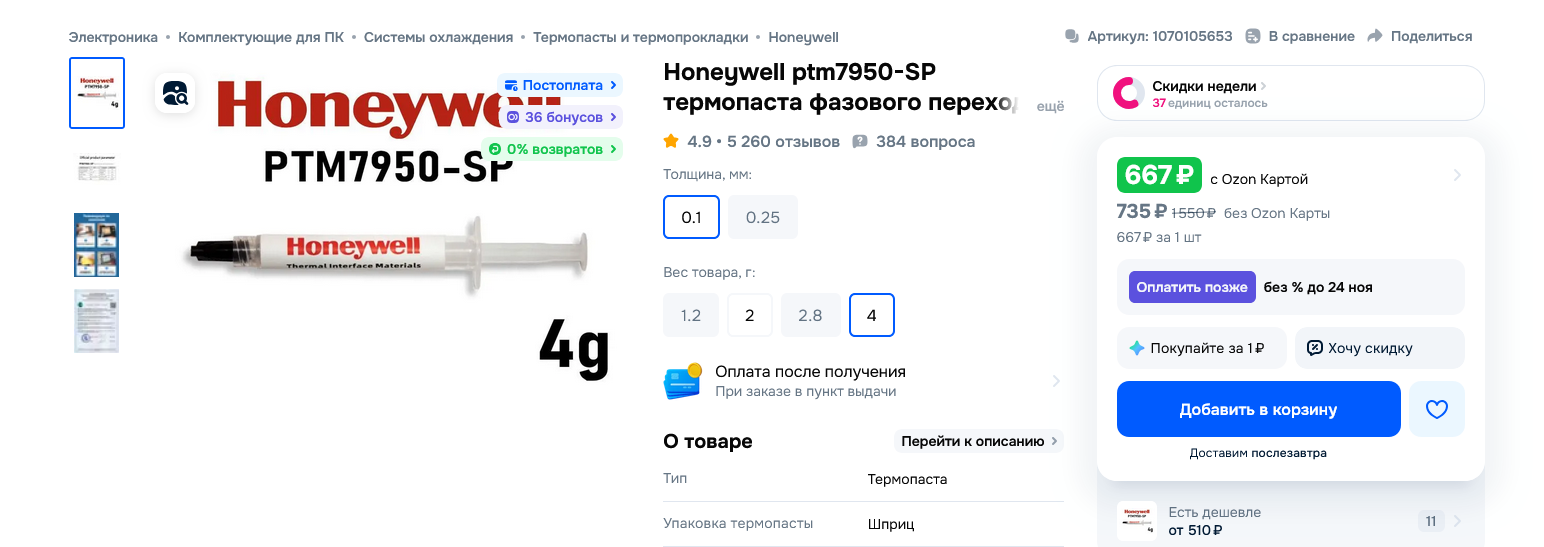Click Оплатить позже purple button

[x=1192, y=287]
